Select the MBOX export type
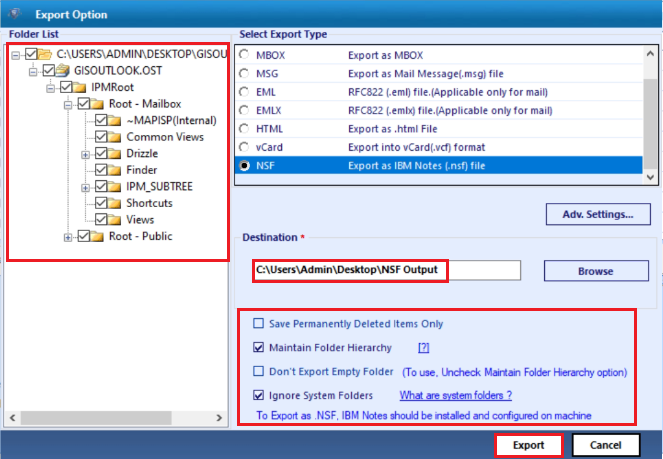 [244, 55]
